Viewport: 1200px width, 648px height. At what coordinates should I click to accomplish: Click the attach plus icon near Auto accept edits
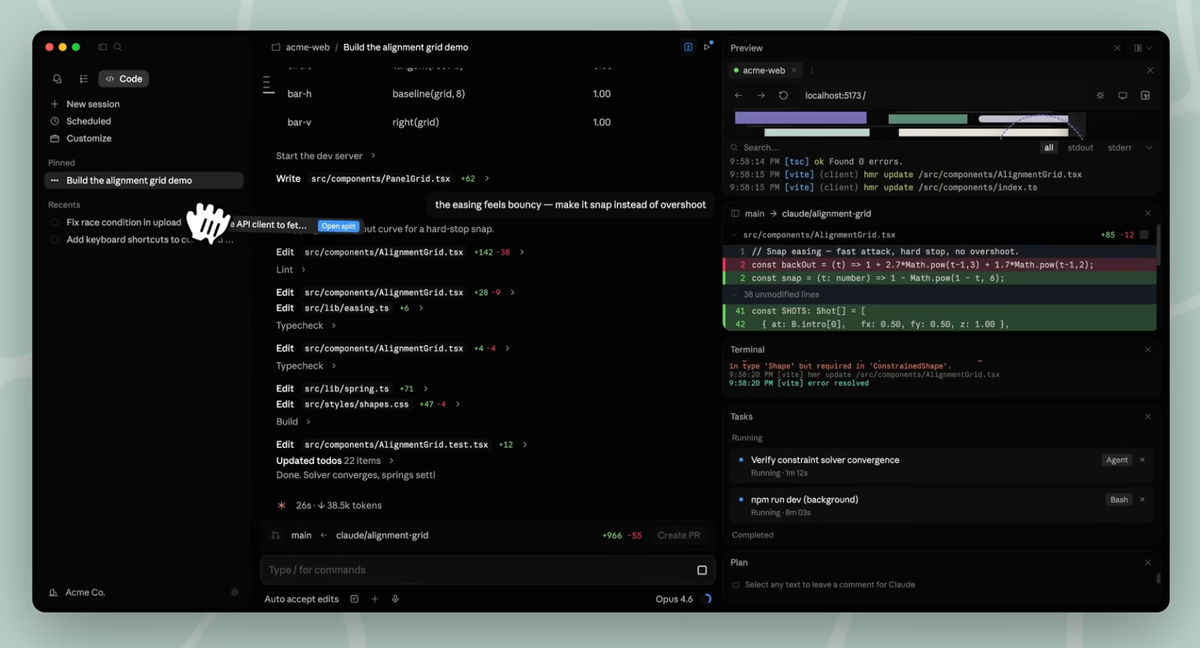pyautogui.click(x=374, y=598)
